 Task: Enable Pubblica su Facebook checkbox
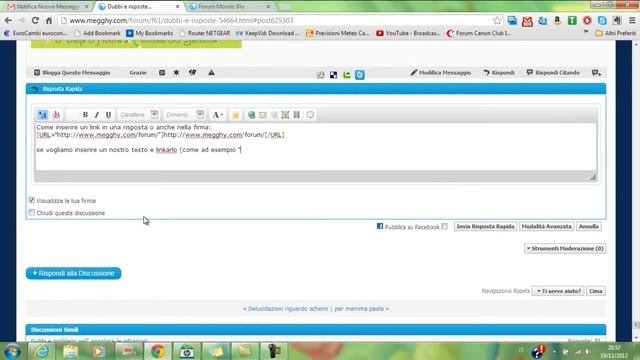pos(444,226)
